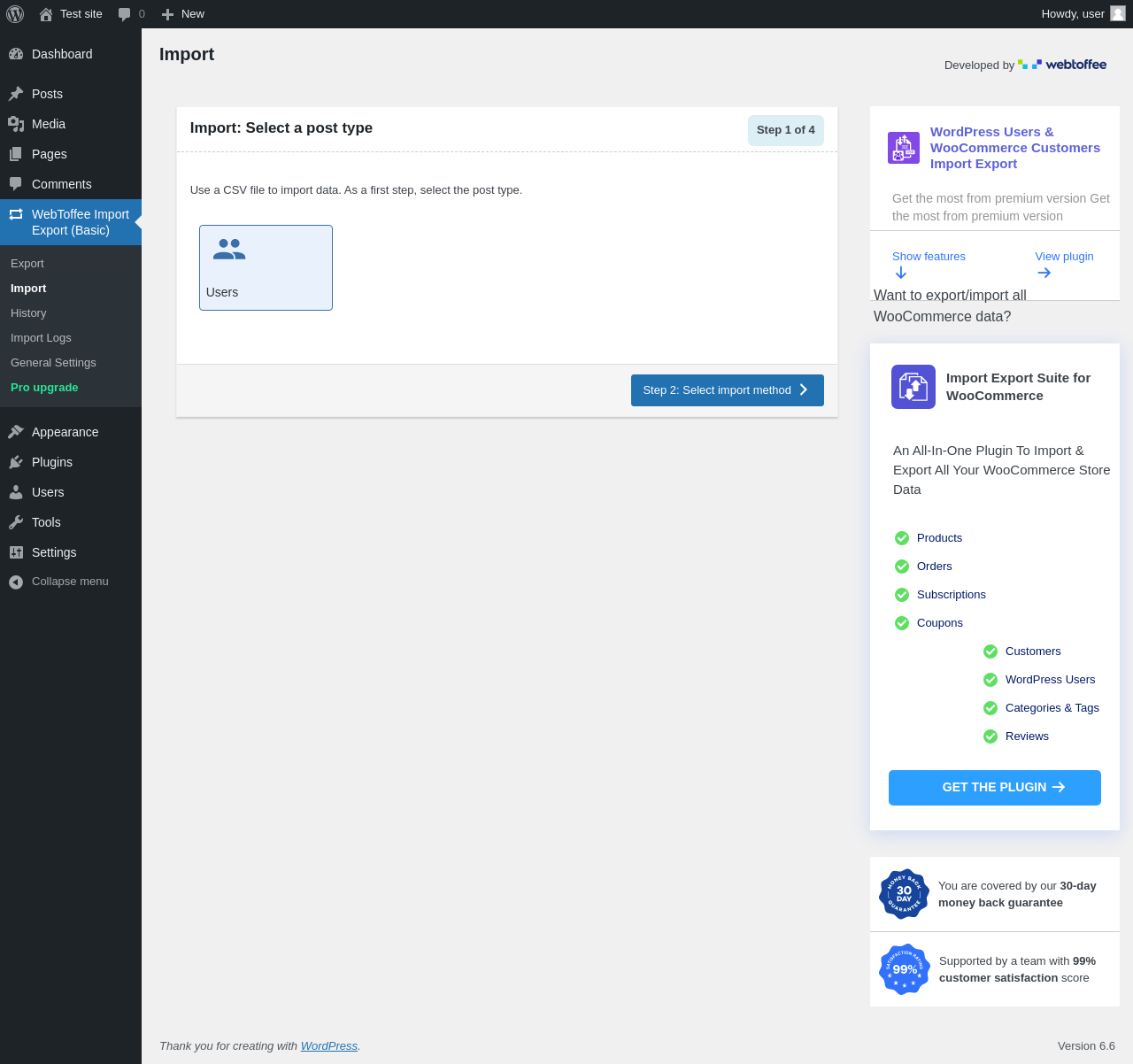Click the Comments speech bubble icon in sidebar
Image resolution: width=1133 pixels, height=1064 pixels.
pyautogui.click(x=16, y=184)
